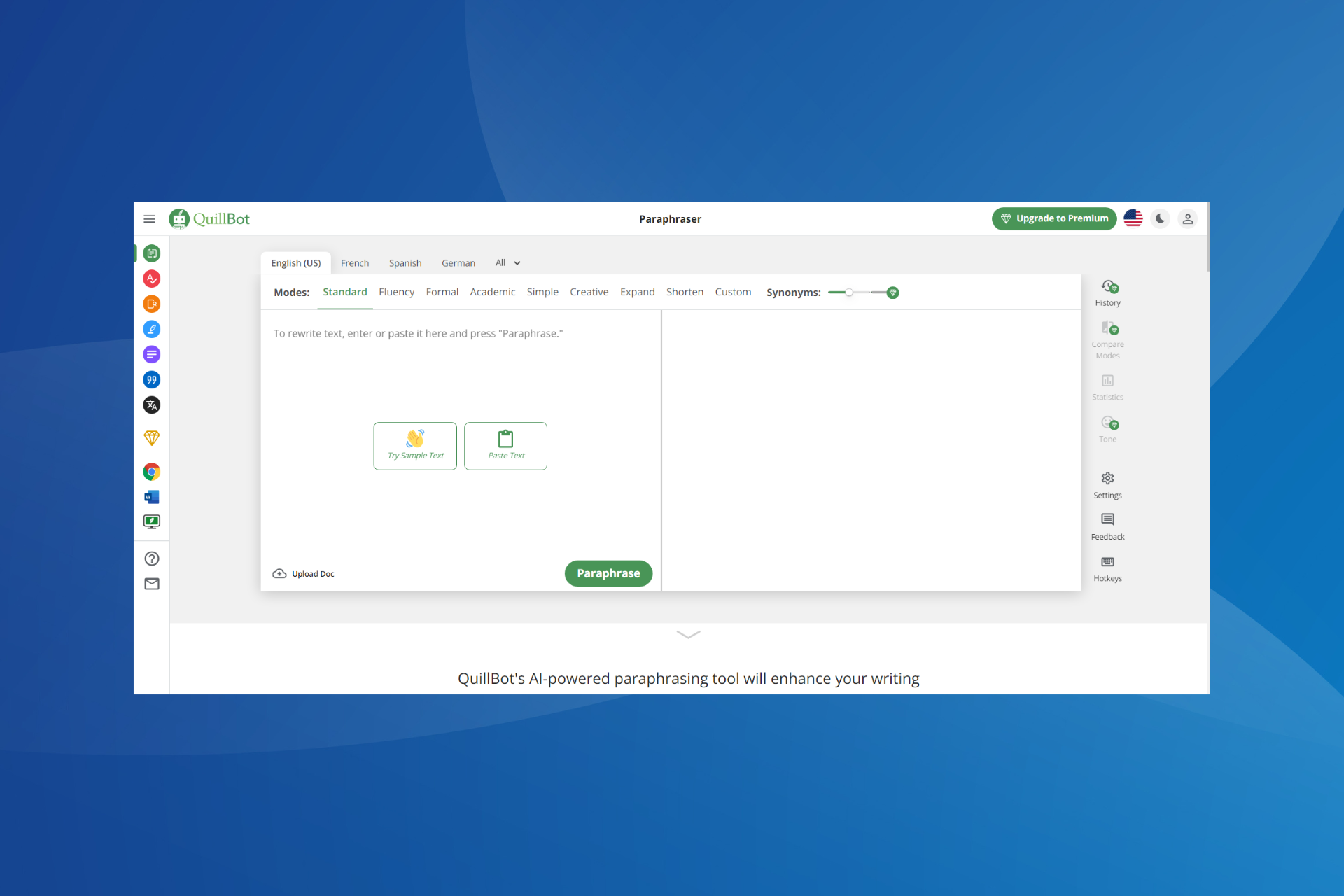
Task: Select the Academic mode
Action: [x=493, y=292]
